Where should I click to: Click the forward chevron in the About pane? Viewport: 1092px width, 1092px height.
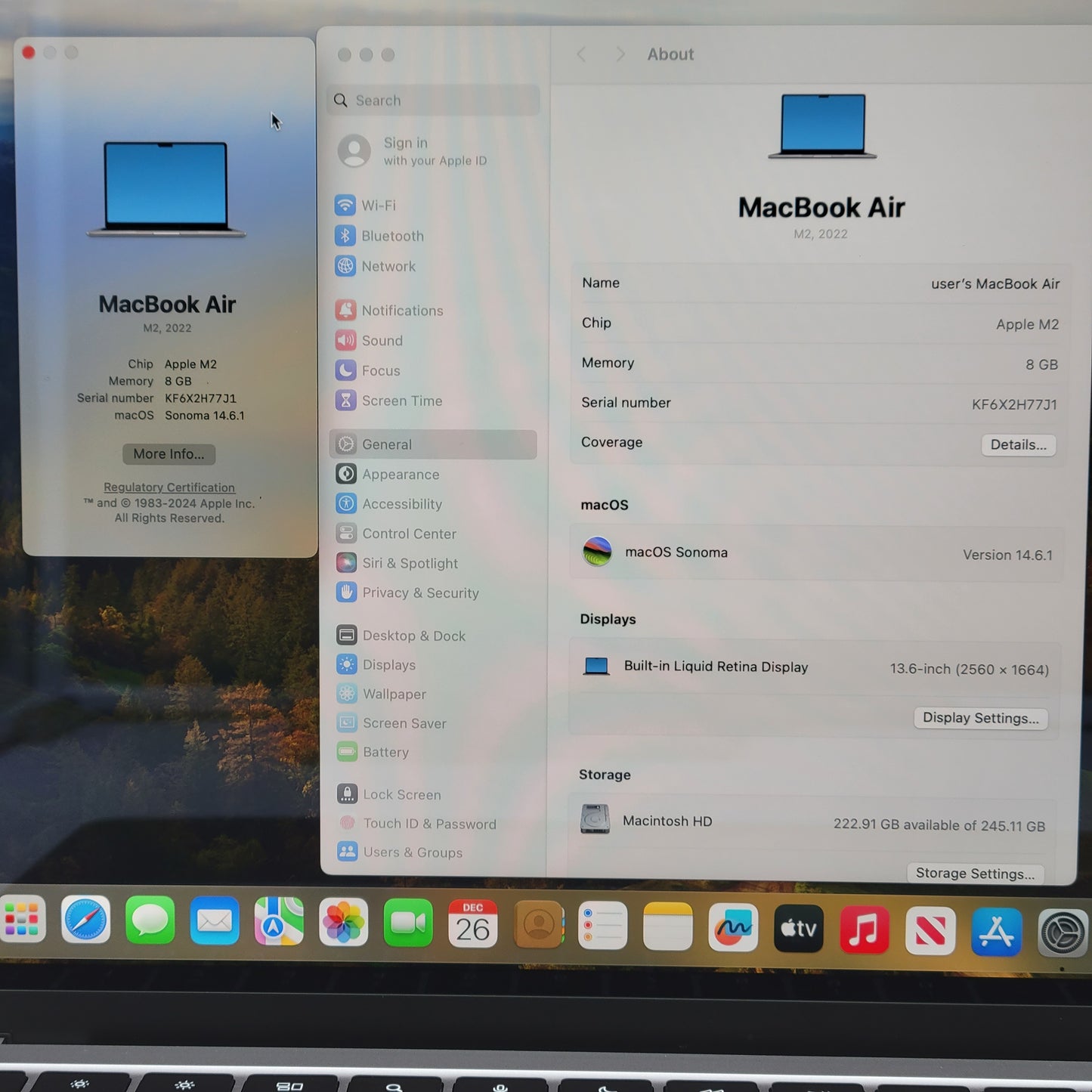(619, 54)
